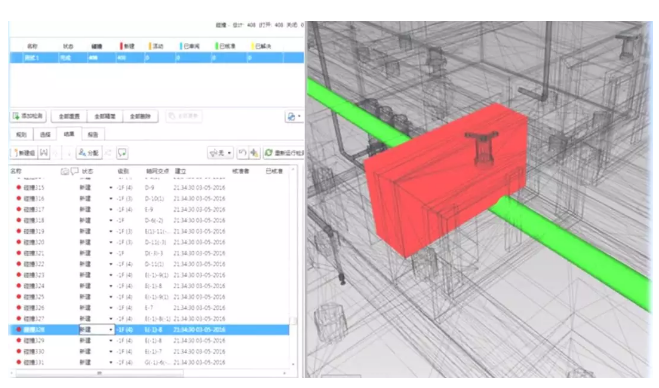
Task: Click the red status dot of clash 331
Action: click(x=18, y=362)
